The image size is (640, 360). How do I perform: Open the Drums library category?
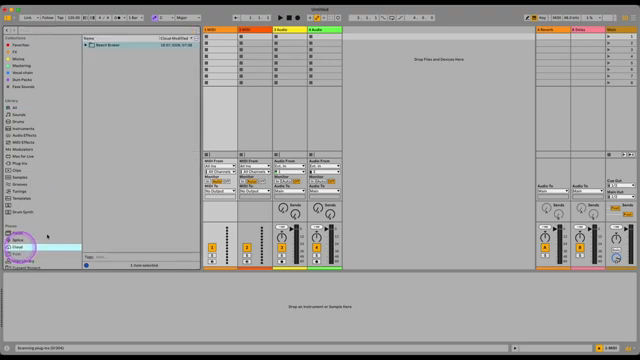(18, 122)
